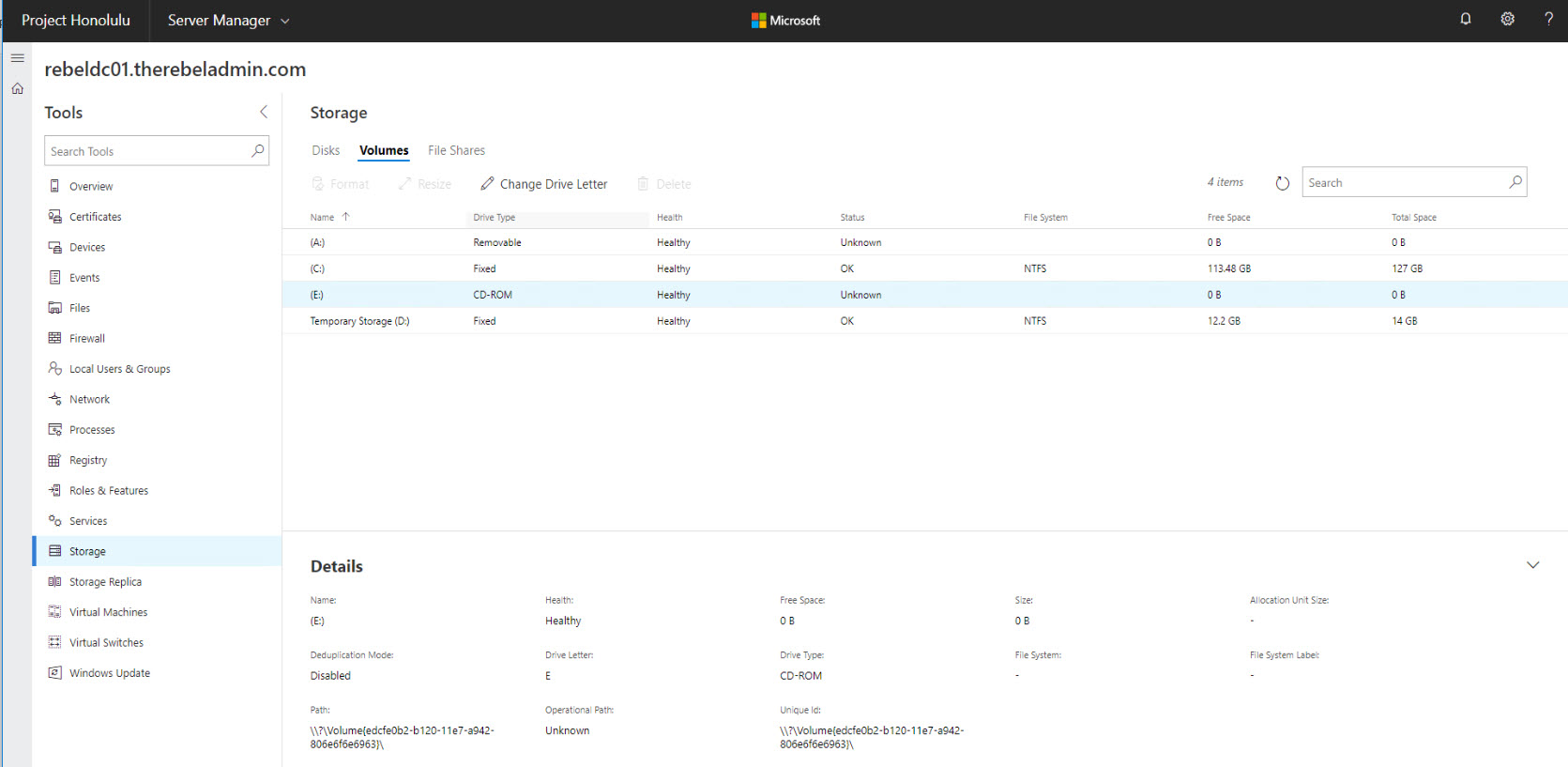
Task: Sort by Drive Type column
Action: click(x=495, y=218)
